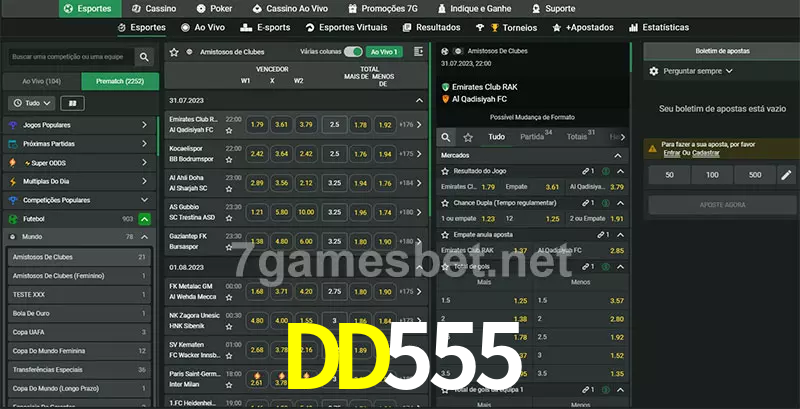Open the Cassino tab in top menu

(155, 8)
